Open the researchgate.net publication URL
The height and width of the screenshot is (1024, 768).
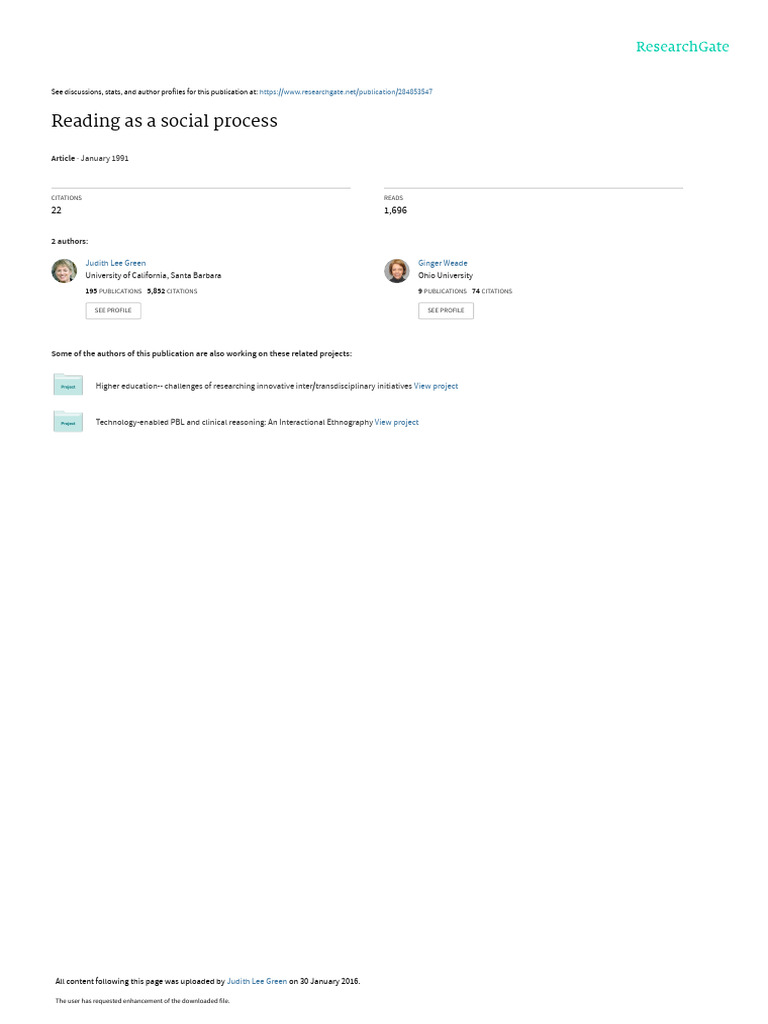pyautogui.click(x=345, y=92)
